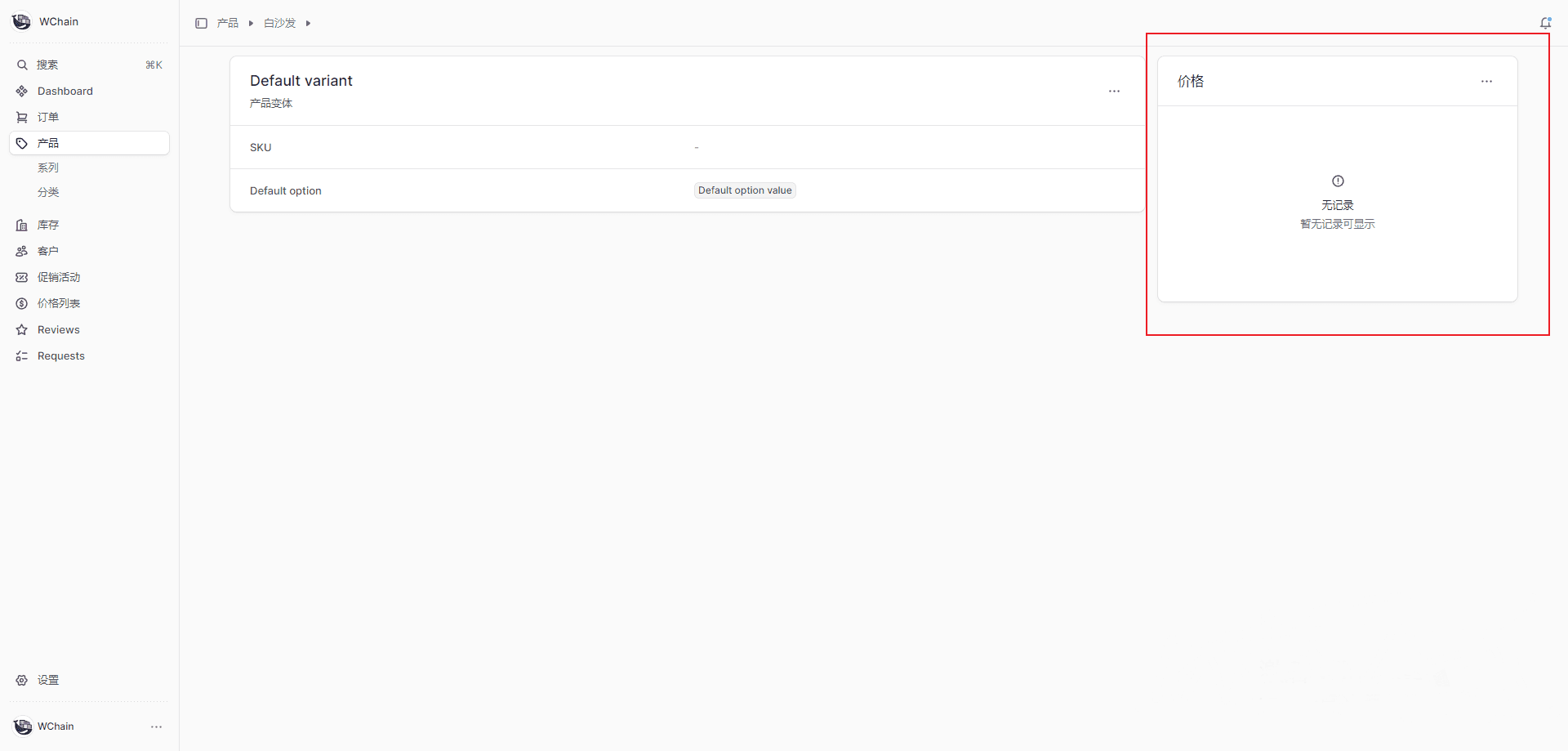This screenshot has height=751, width=1568.
Task: Click the search magnifier icon
Action: [22, 65]
